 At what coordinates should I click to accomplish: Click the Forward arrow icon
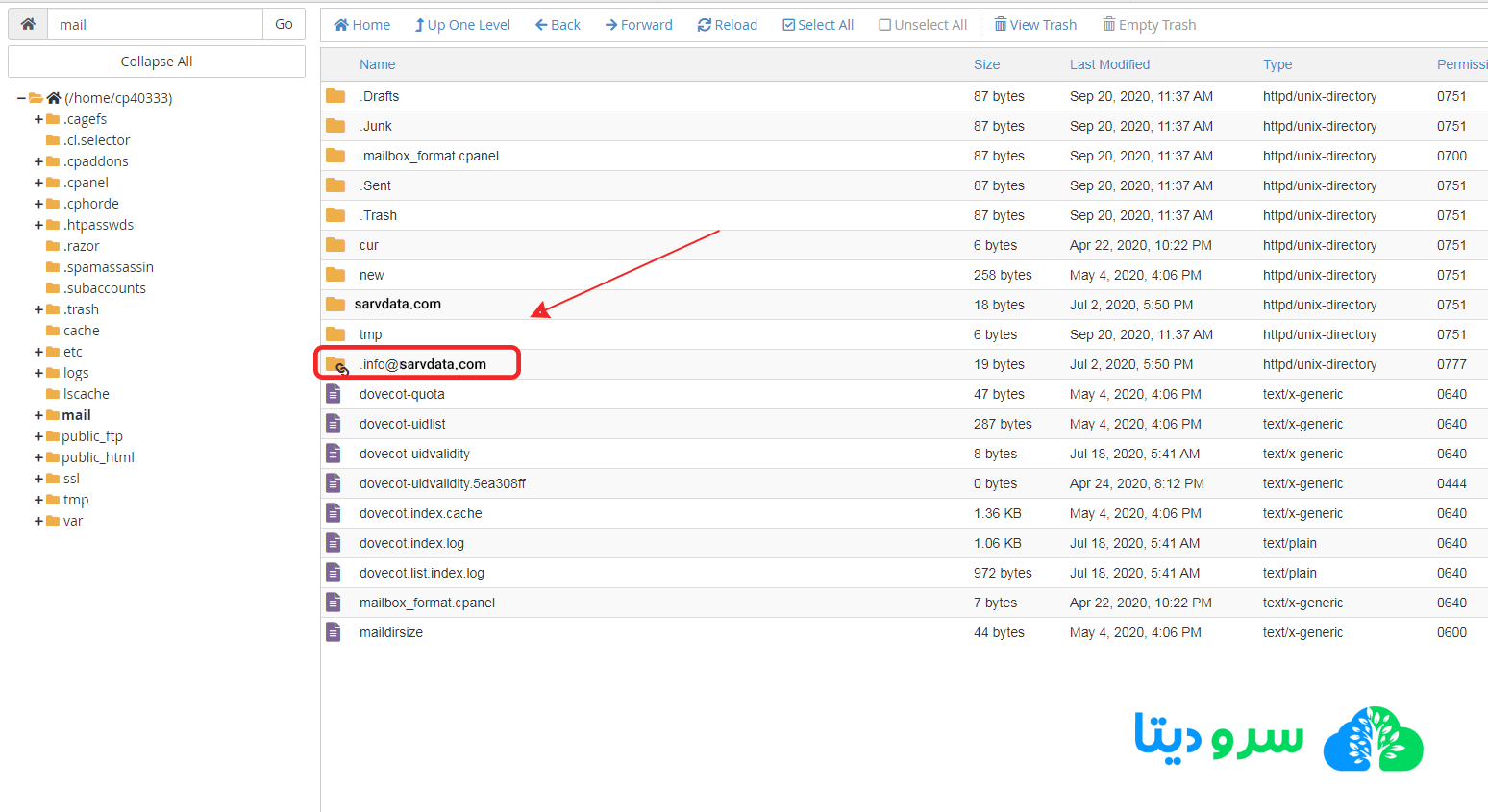(613, 24)
